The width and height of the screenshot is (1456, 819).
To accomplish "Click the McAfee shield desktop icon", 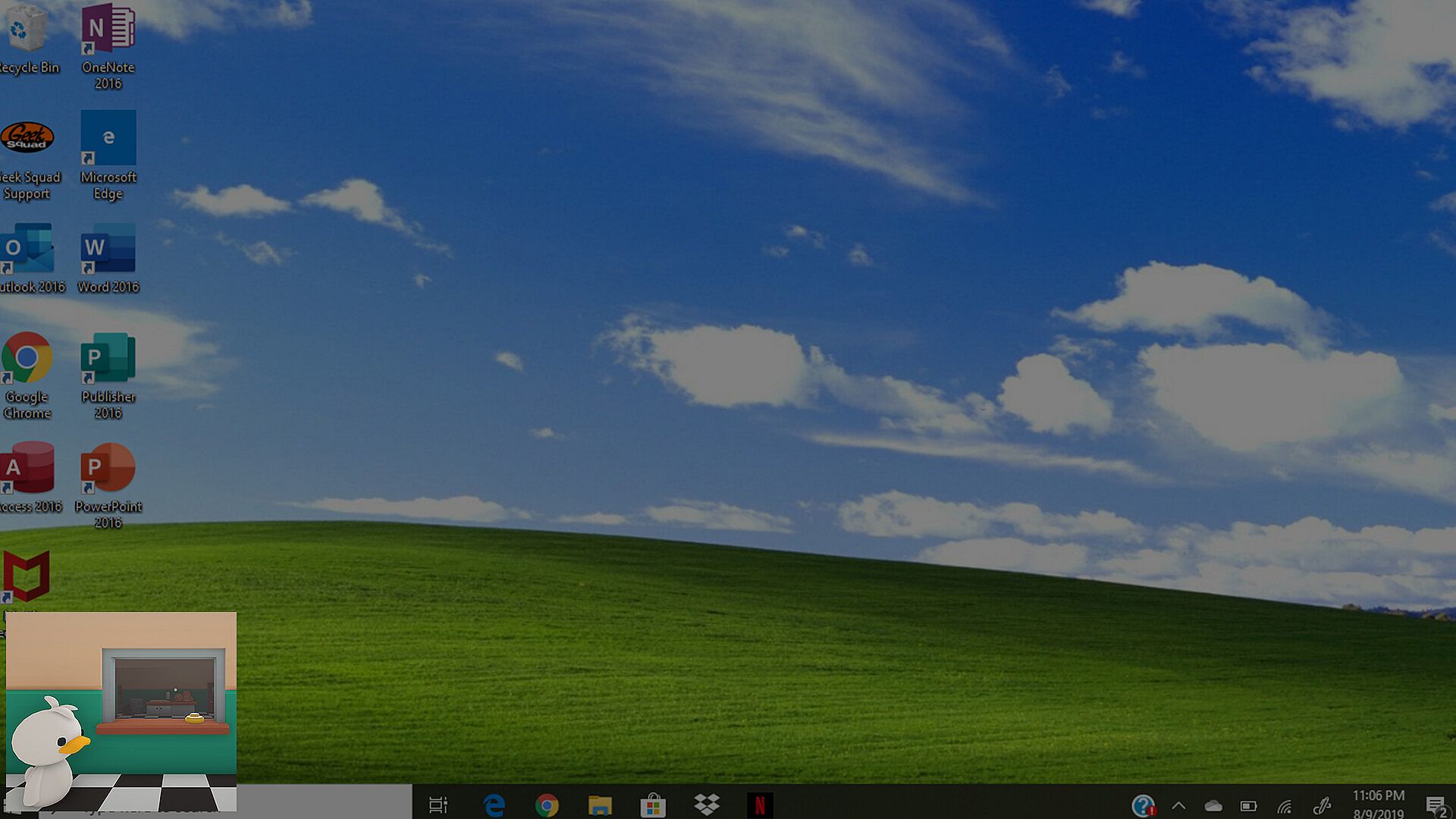I will click(x=27, y=576).
